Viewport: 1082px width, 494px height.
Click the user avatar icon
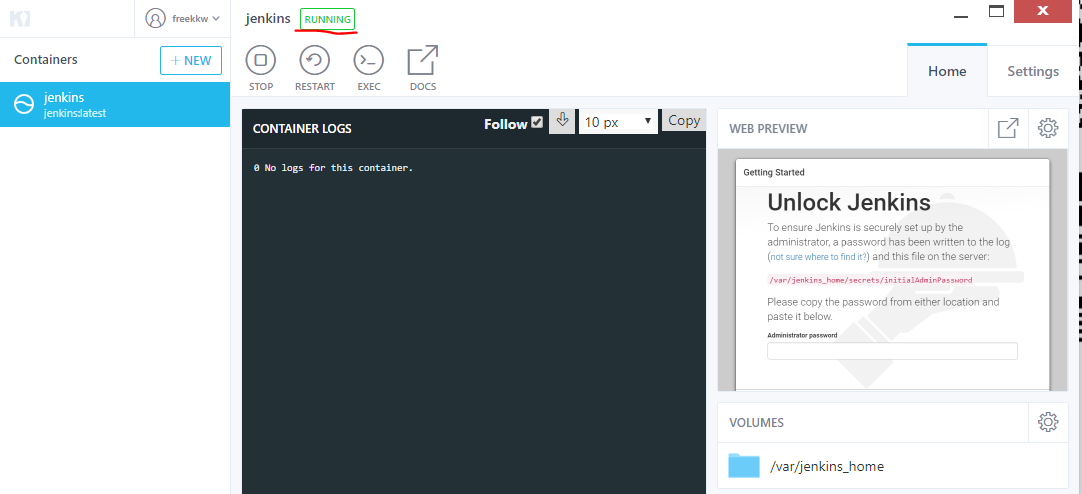pos(155,19)
